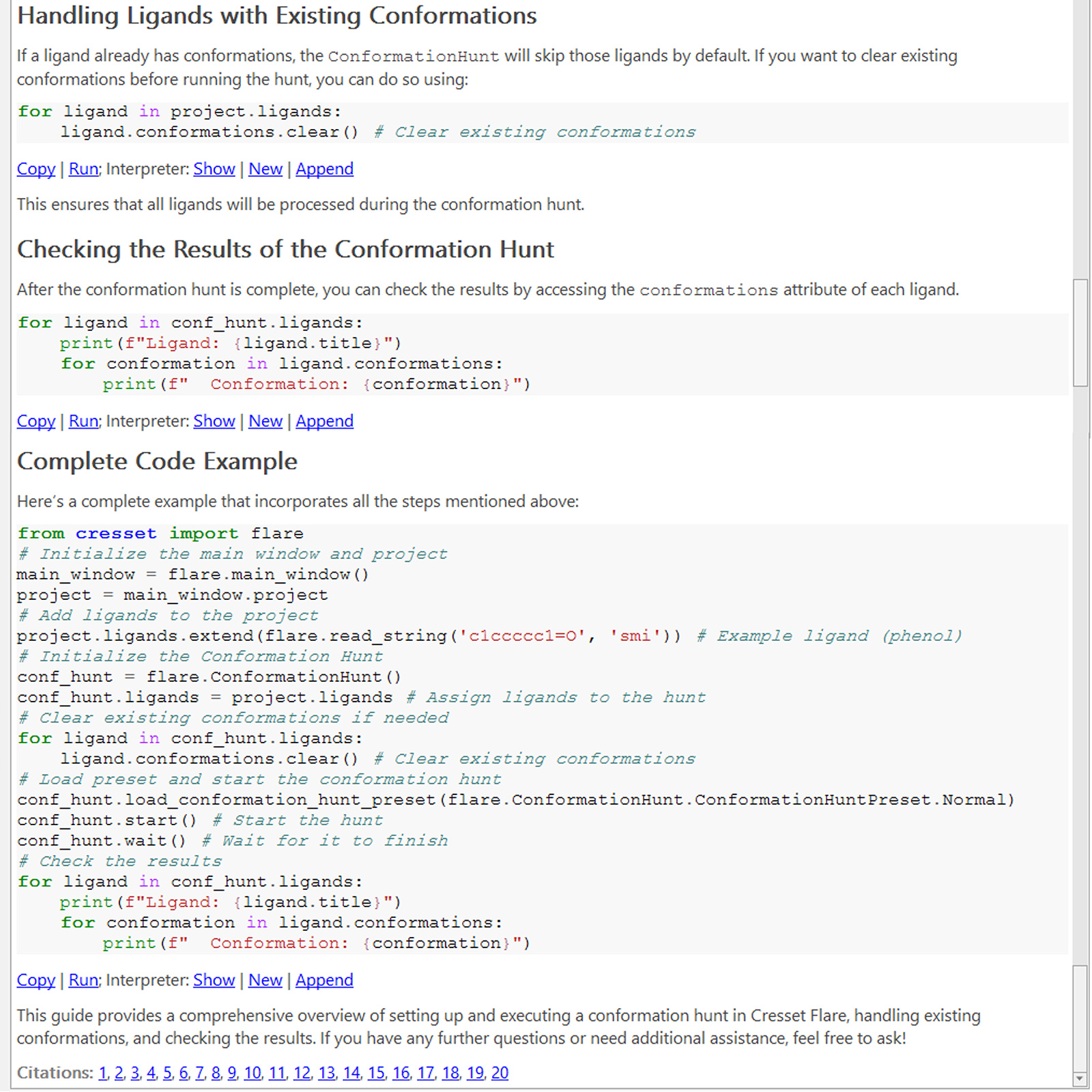Open citation 20 link

point(500,1073)
